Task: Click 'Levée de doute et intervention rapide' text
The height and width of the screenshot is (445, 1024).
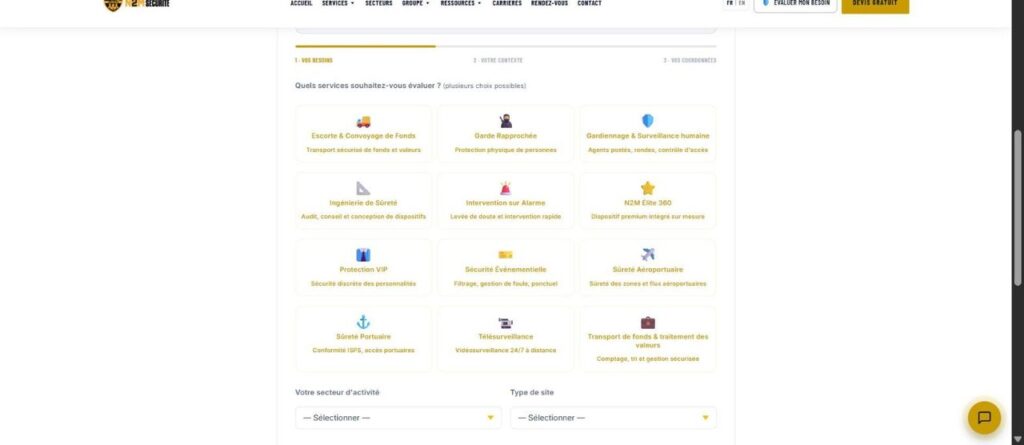Action: (x=505, y=216)
